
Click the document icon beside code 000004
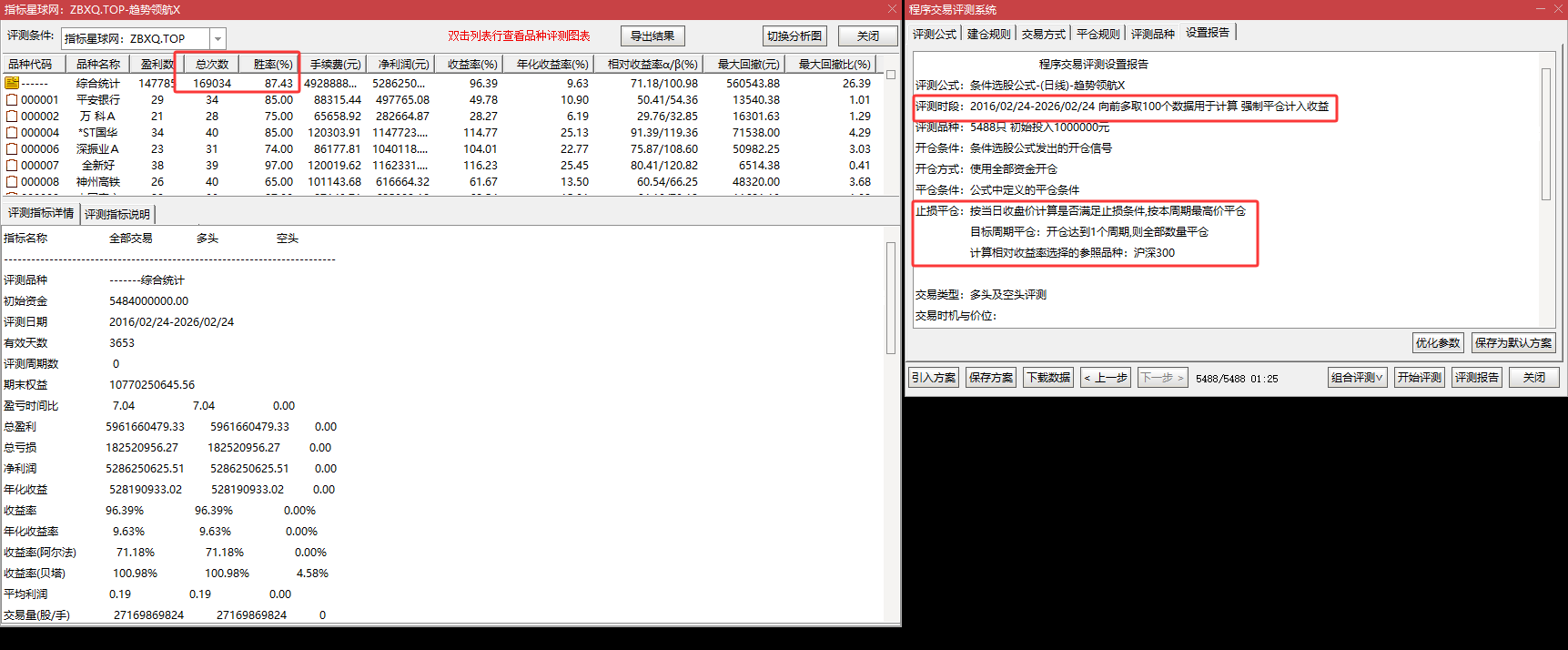12,133
